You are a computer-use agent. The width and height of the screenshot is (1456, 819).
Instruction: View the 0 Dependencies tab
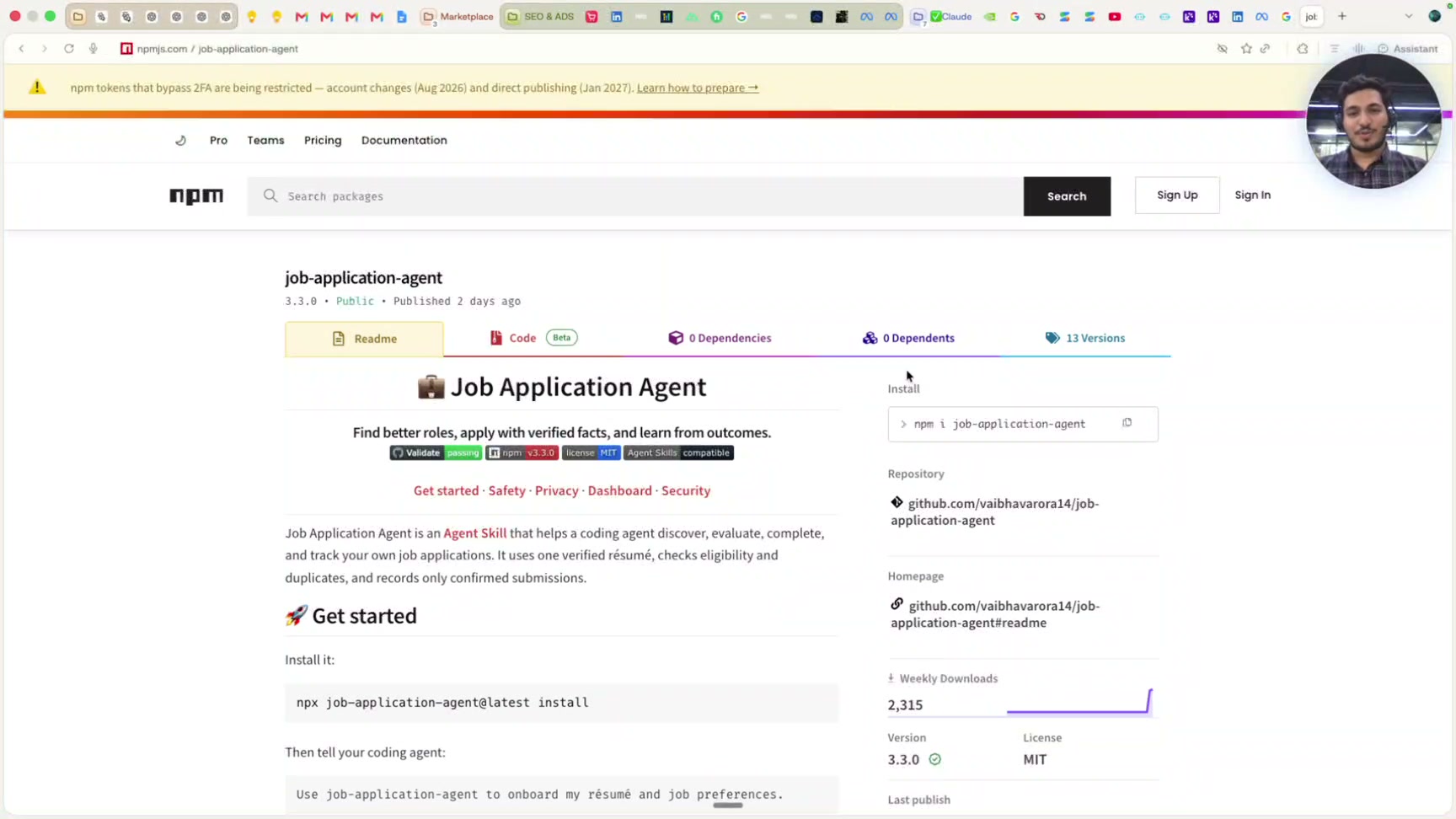coord(720,338)
